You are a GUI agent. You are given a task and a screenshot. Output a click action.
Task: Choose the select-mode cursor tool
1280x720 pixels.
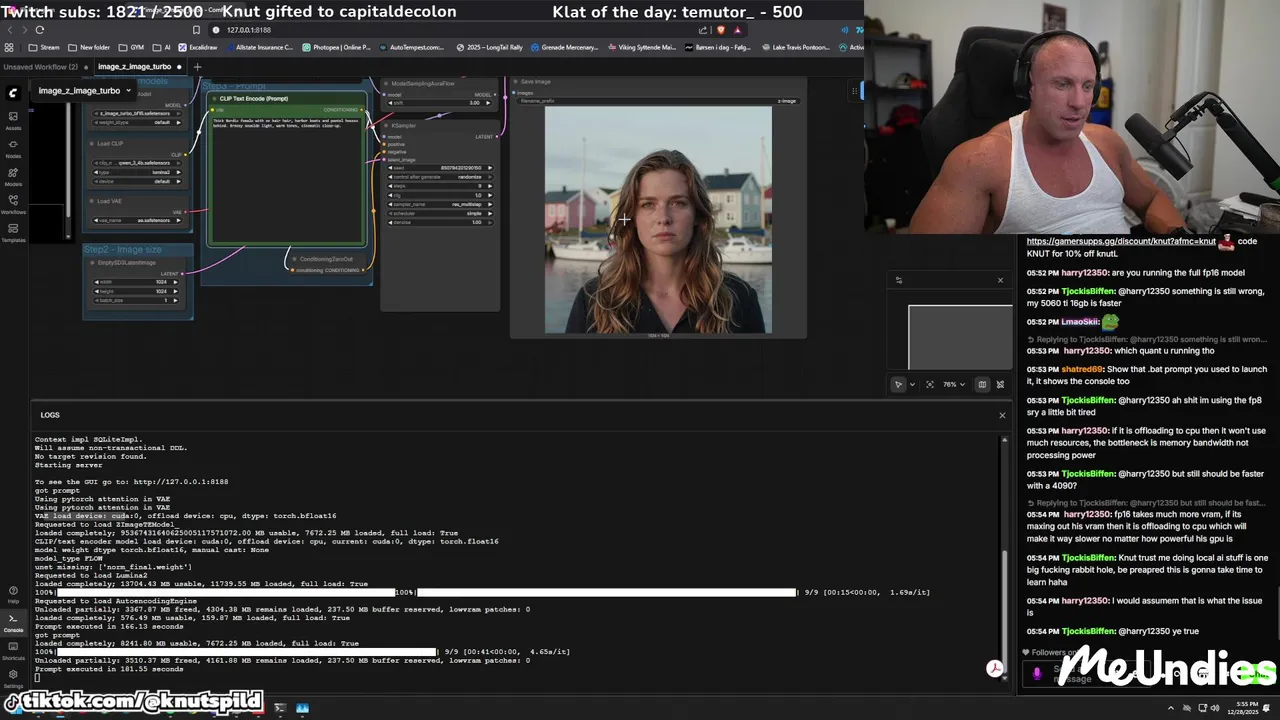898,384
